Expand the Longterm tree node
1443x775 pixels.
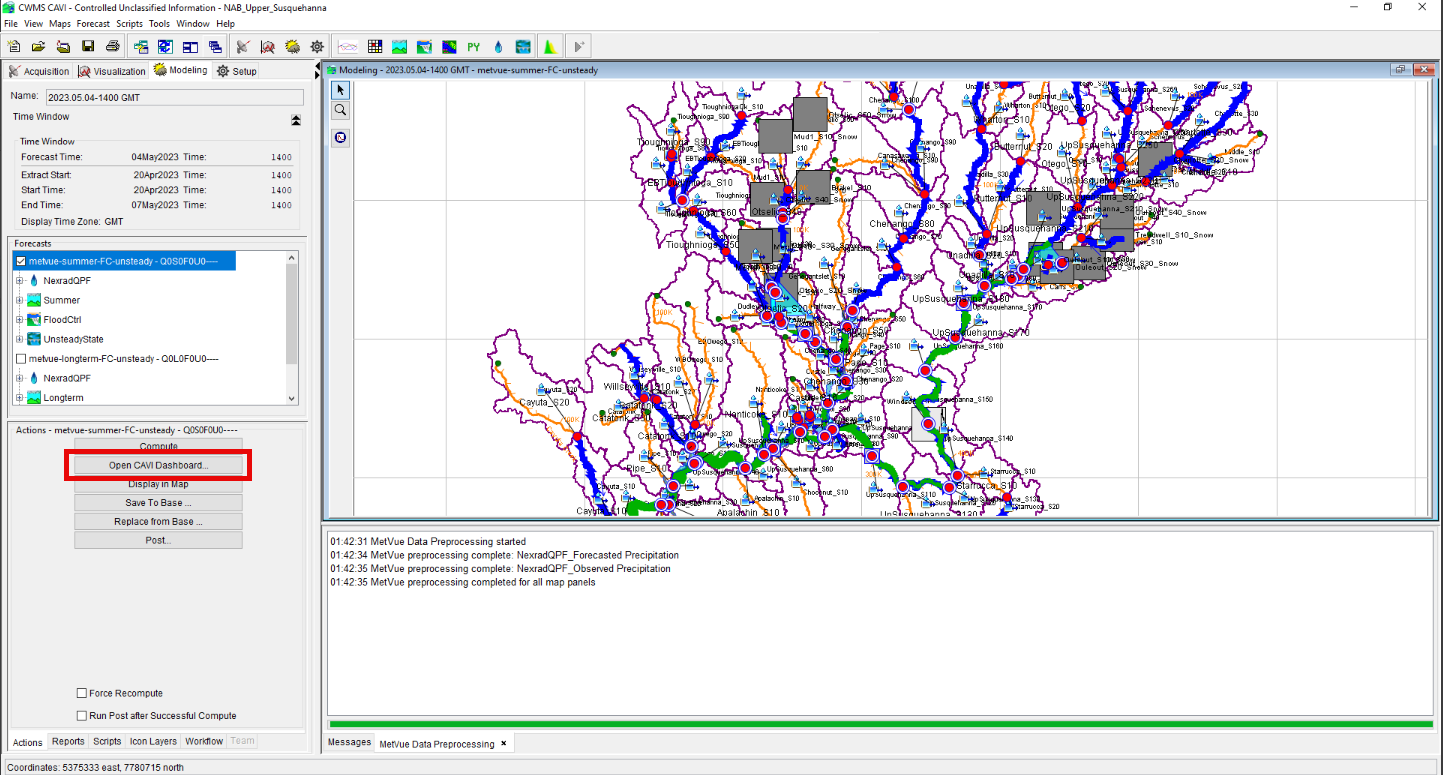tap(19, 398)
